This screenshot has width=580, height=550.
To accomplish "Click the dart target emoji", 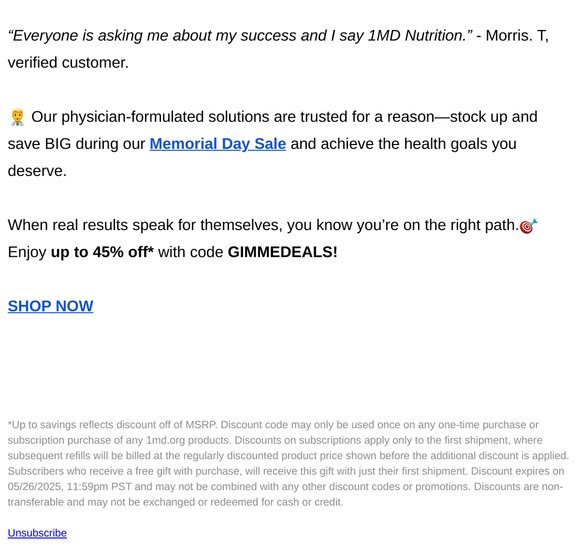I will [x=528, y=226].
